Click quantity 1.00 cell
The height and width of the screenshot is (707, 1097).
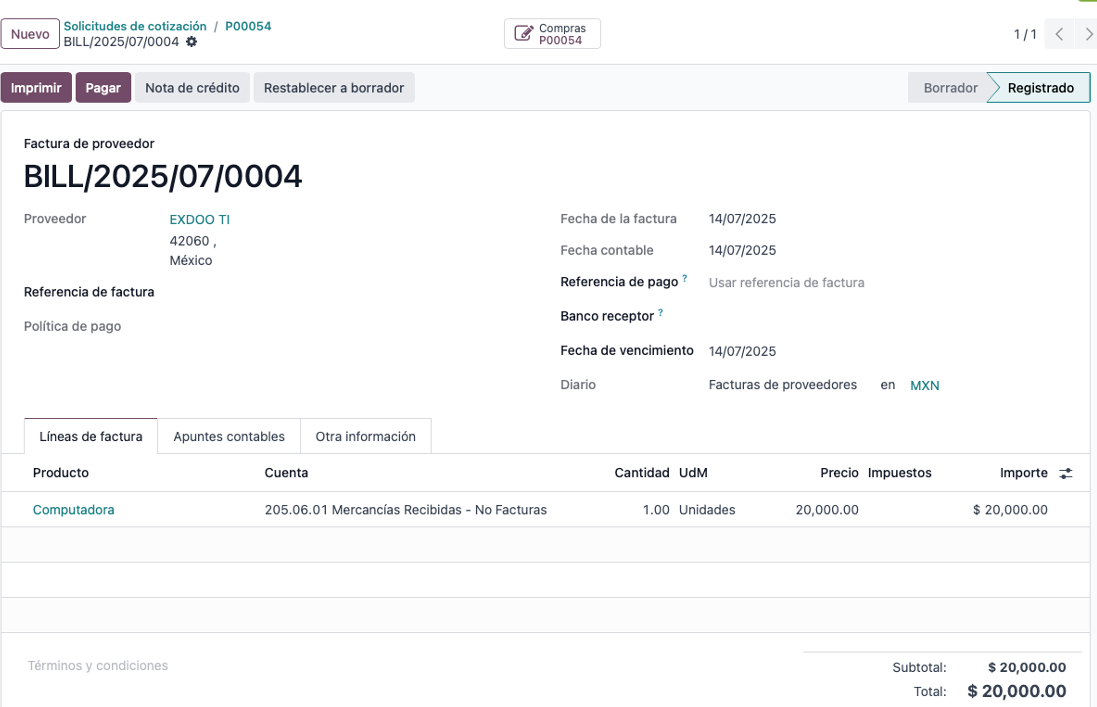(x=656, y=510)
